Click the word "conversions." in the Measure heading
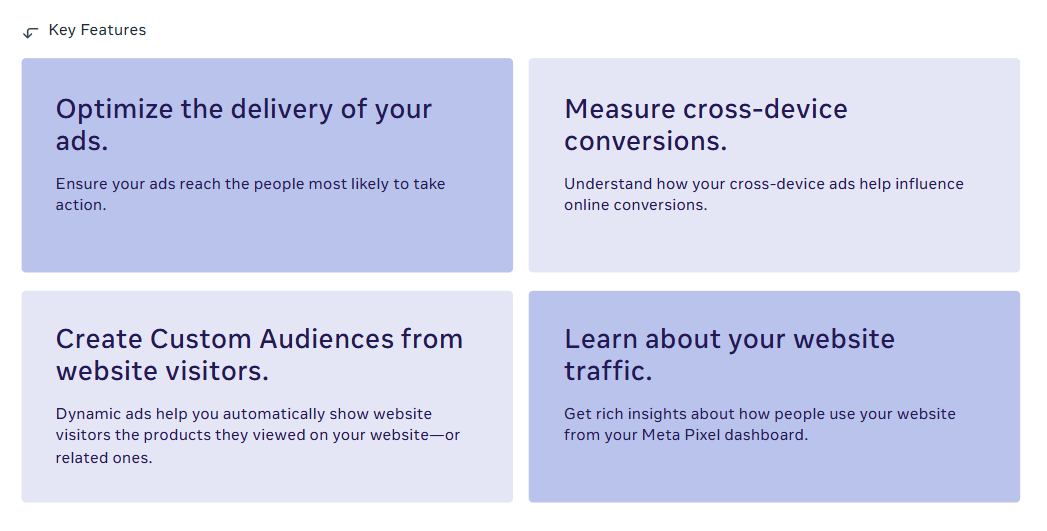 click(645, 141)
